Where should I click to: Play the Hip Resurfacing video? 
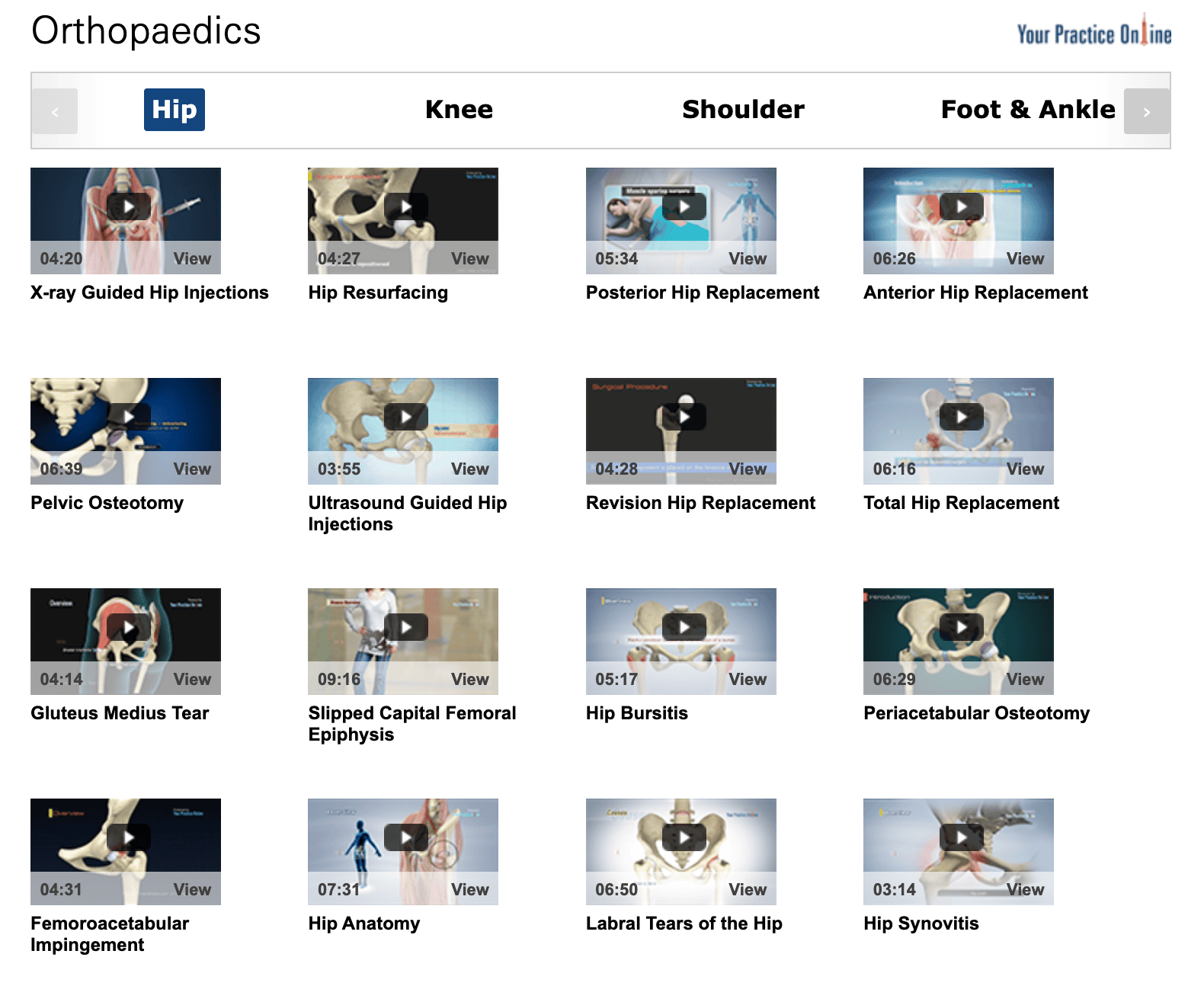[406, 206]
